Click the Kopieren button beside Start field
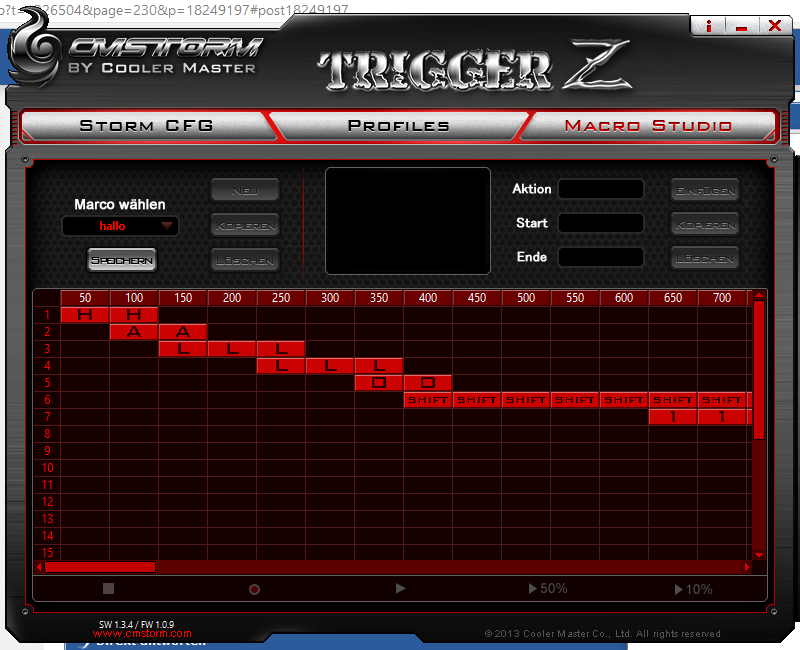 (x=705, y=224)
